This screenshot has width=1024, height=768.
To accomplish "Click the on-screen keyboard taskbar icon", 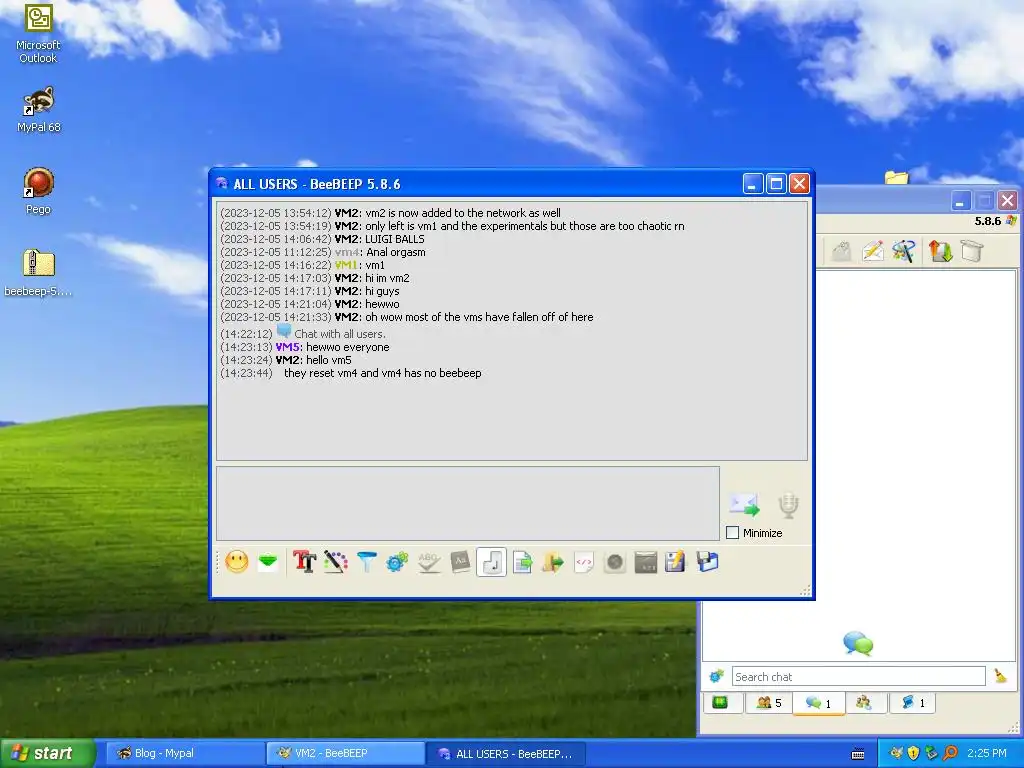I will pos(858,754).
